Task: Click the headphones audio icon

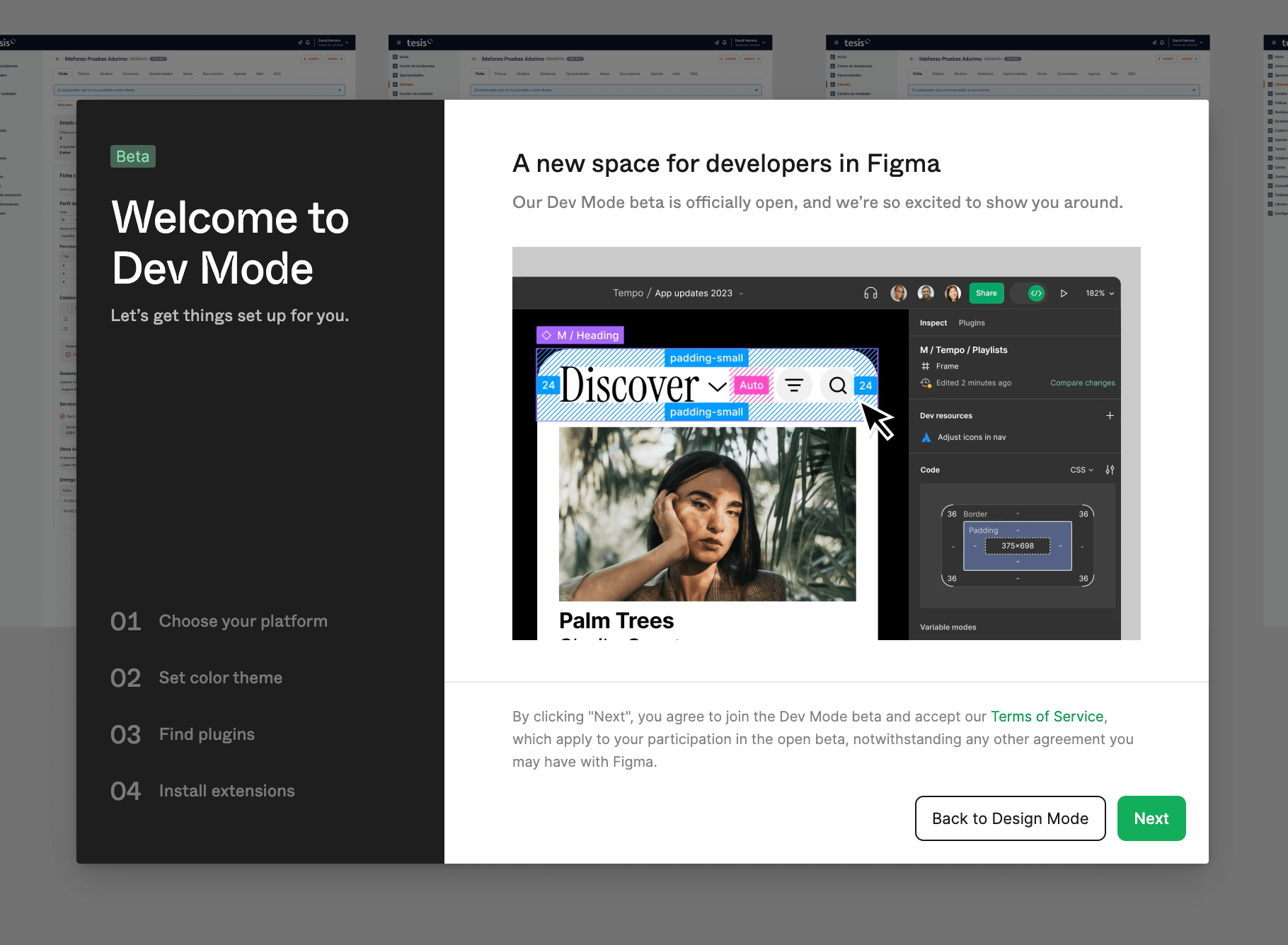Action: (870, 294)
